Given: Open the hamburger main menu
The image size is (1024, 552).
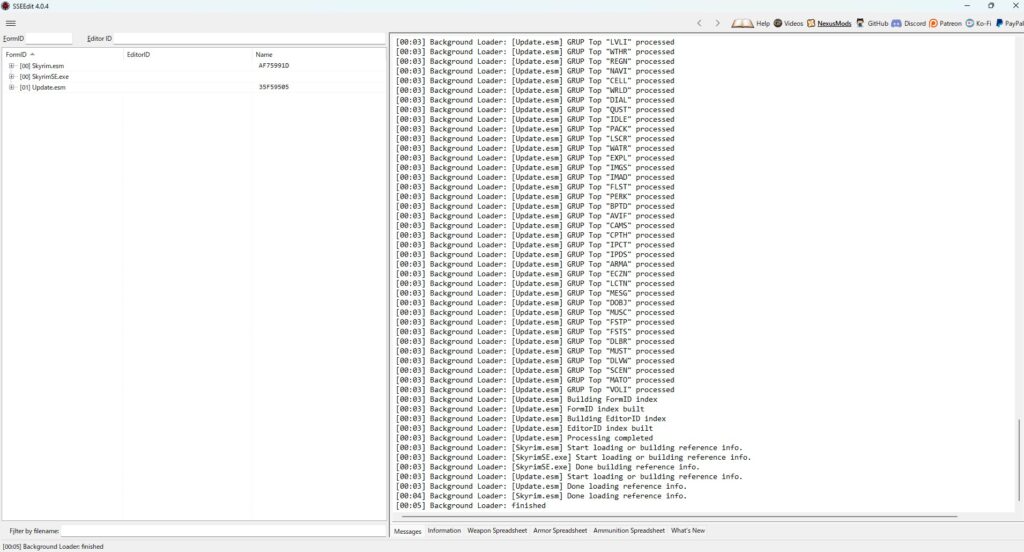Looking at the screenshot, I should [x=11, y=23].
